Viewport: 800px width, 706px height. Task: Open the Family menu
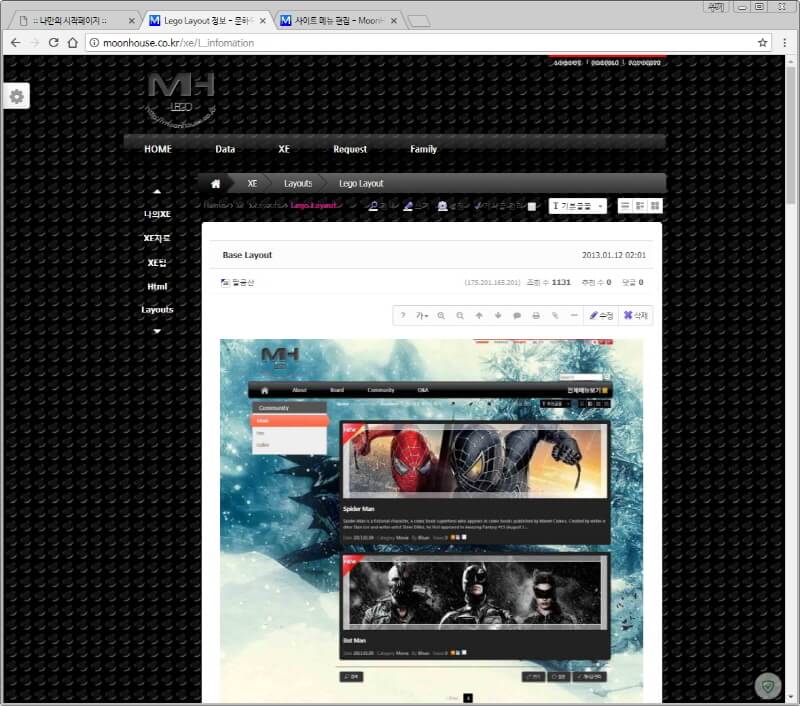coord(423,149)
